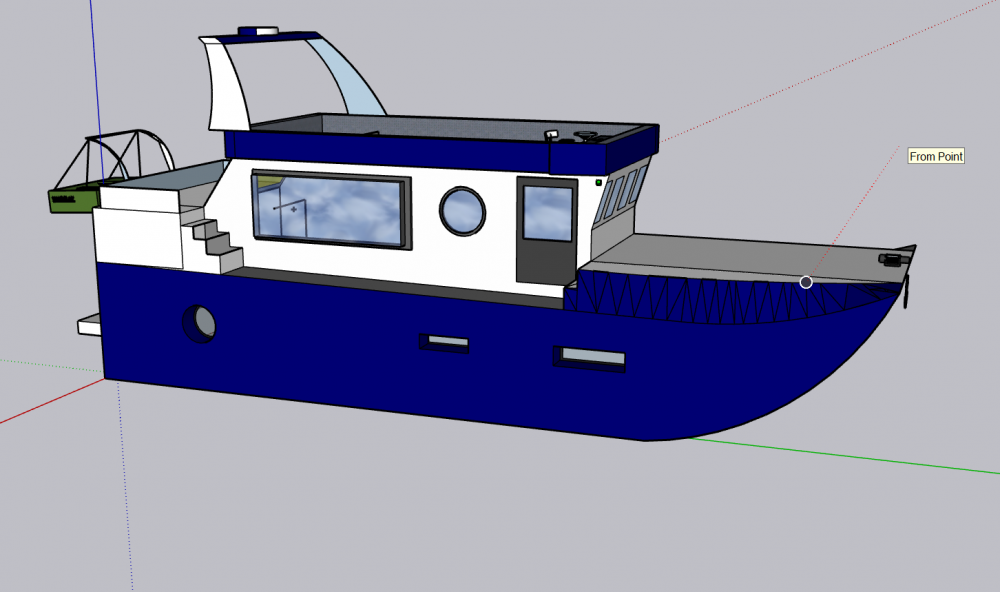Select the middle rectangular hull window
The height and width of the screenshot is (592, 1000).
(444, 343)
